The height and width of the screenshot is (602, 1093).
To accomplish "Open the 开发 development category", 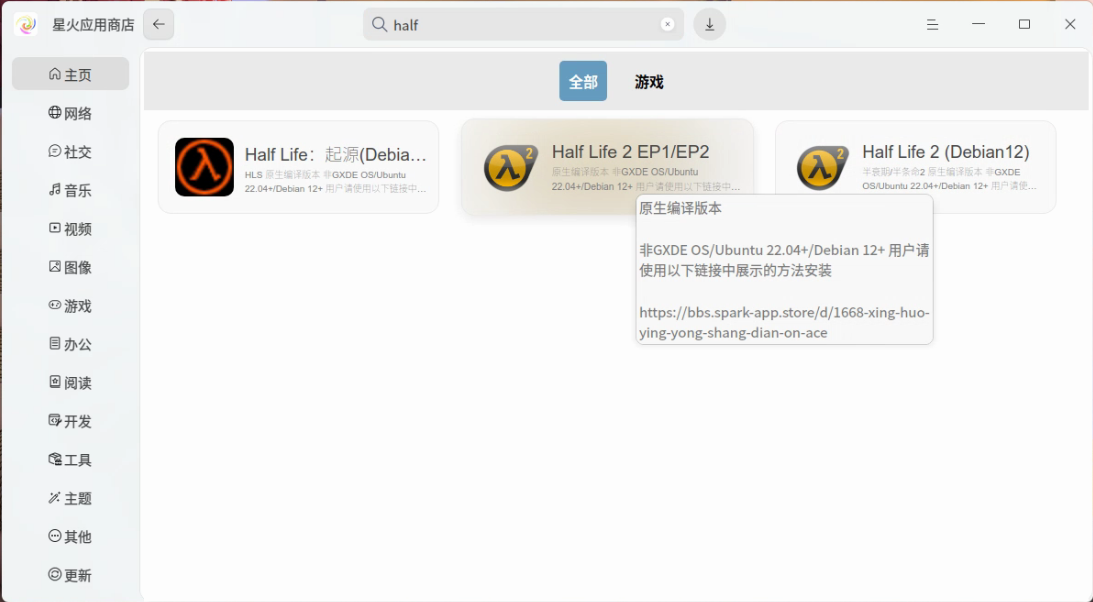I will tap(70, 421).
